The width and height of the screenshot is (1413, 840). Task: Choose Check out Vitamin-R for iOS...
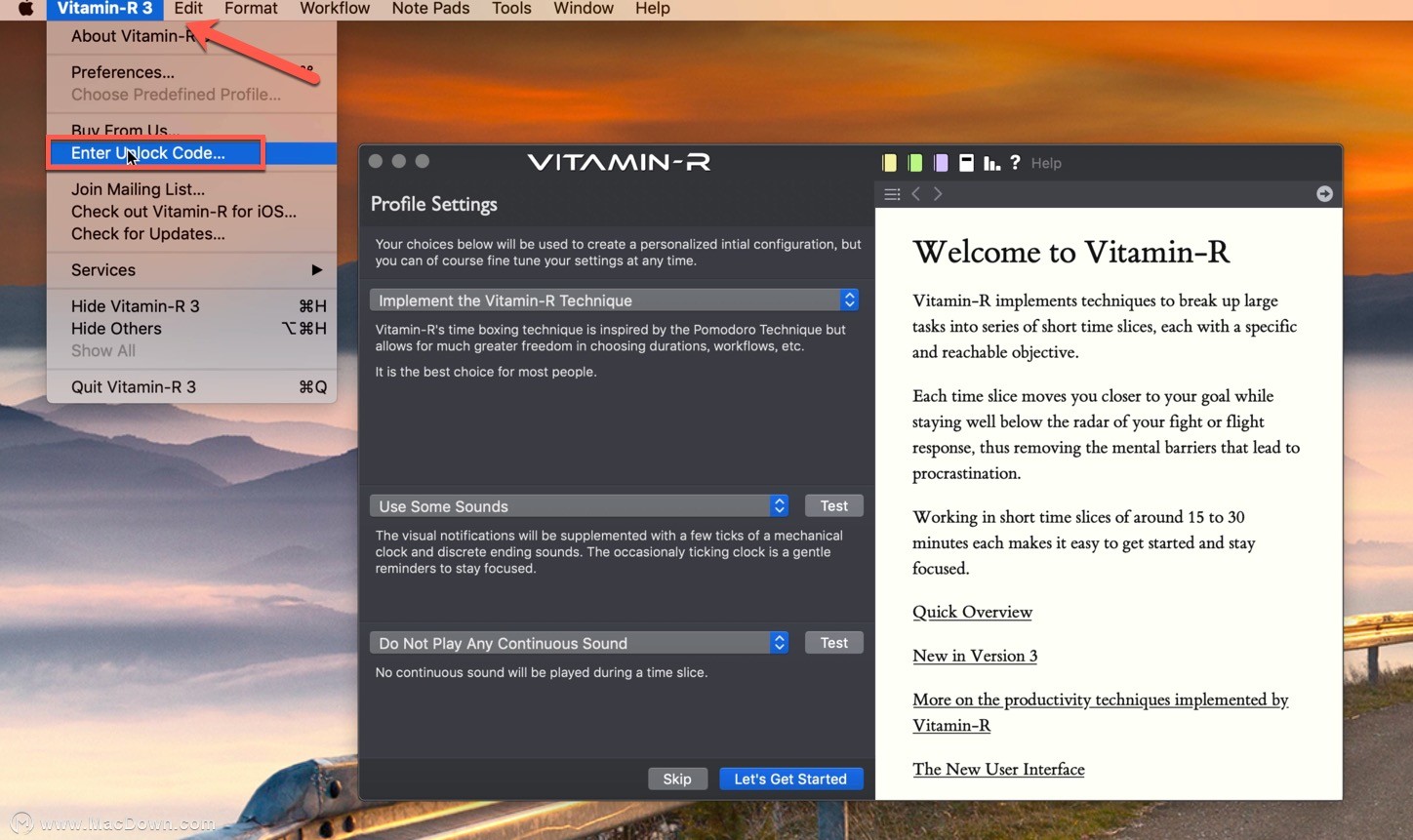[x=191, y=212]
